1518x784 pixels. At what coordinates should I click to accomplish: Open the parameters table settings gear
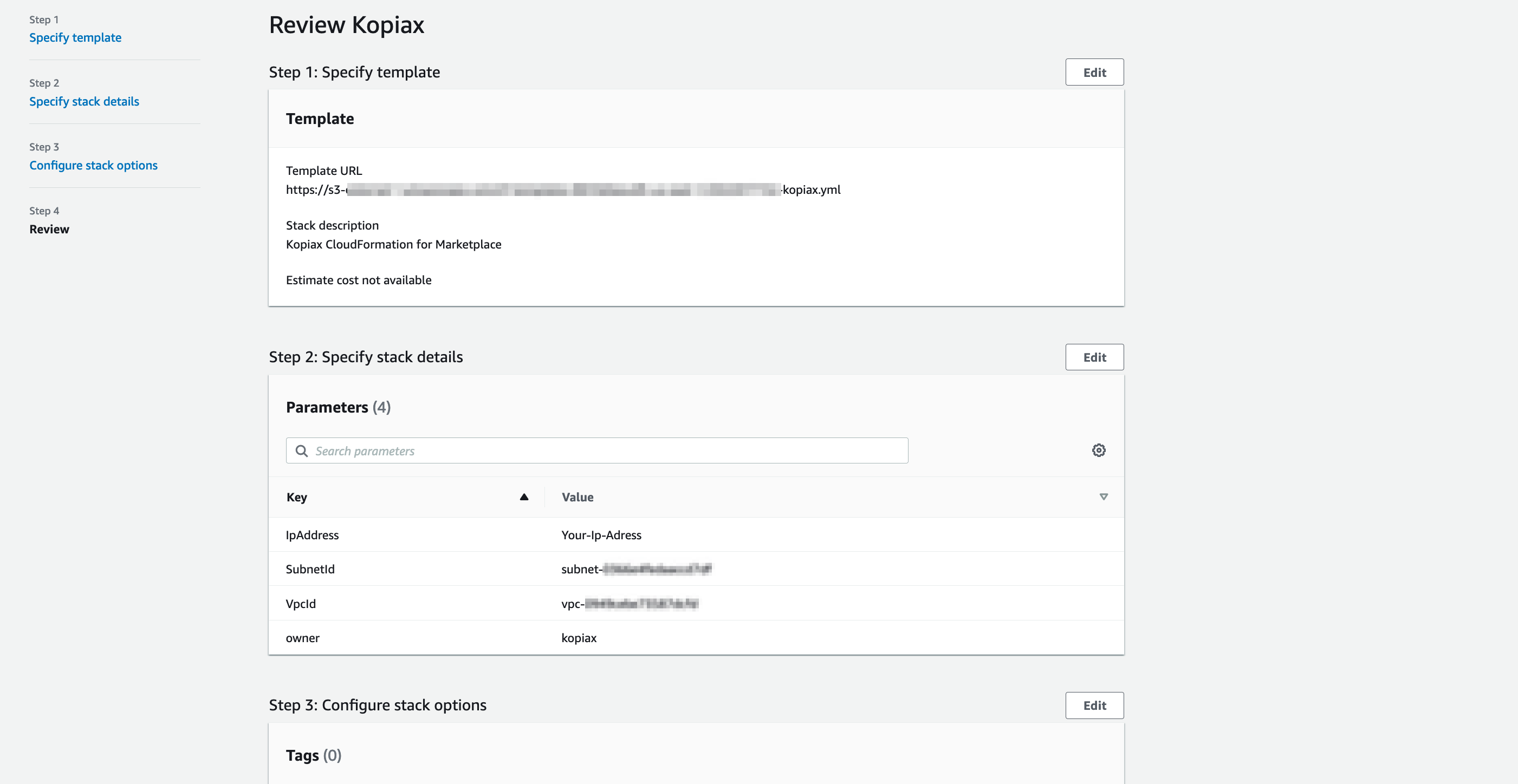pyautogui.click(x=1099, y=450)
